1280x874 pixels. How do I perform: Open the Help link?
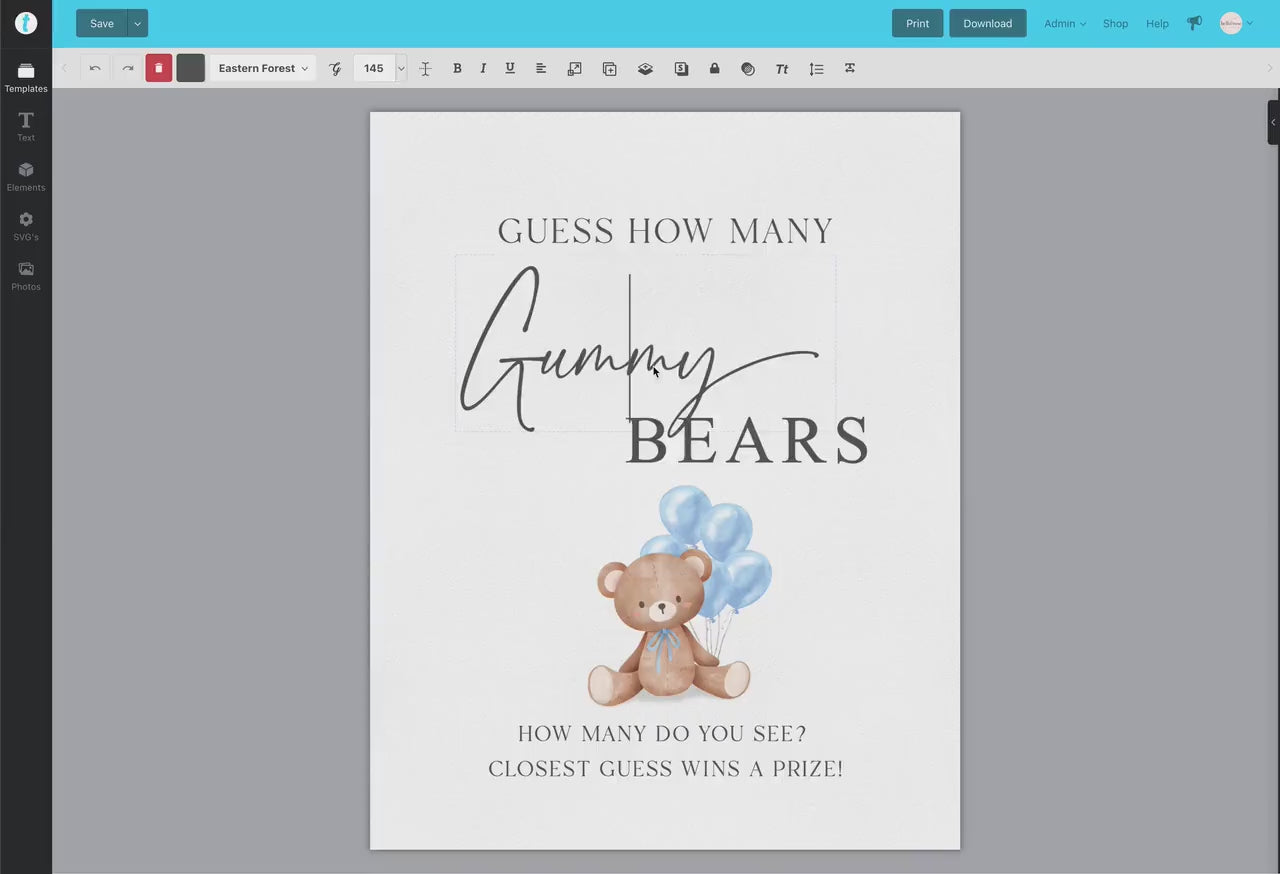click(1157, 23)
